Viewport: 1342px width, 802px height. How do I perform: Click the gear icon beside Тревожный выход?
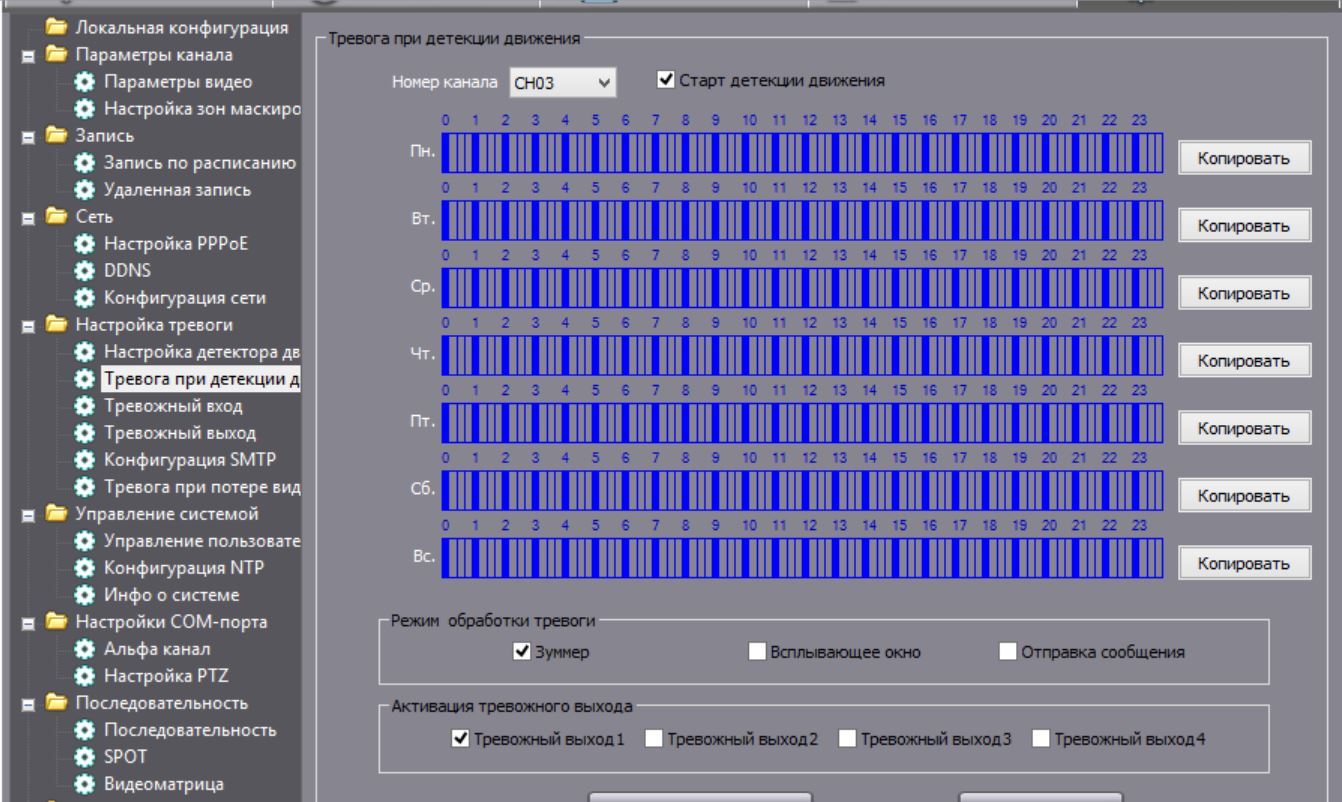click(x=87, y=433)
